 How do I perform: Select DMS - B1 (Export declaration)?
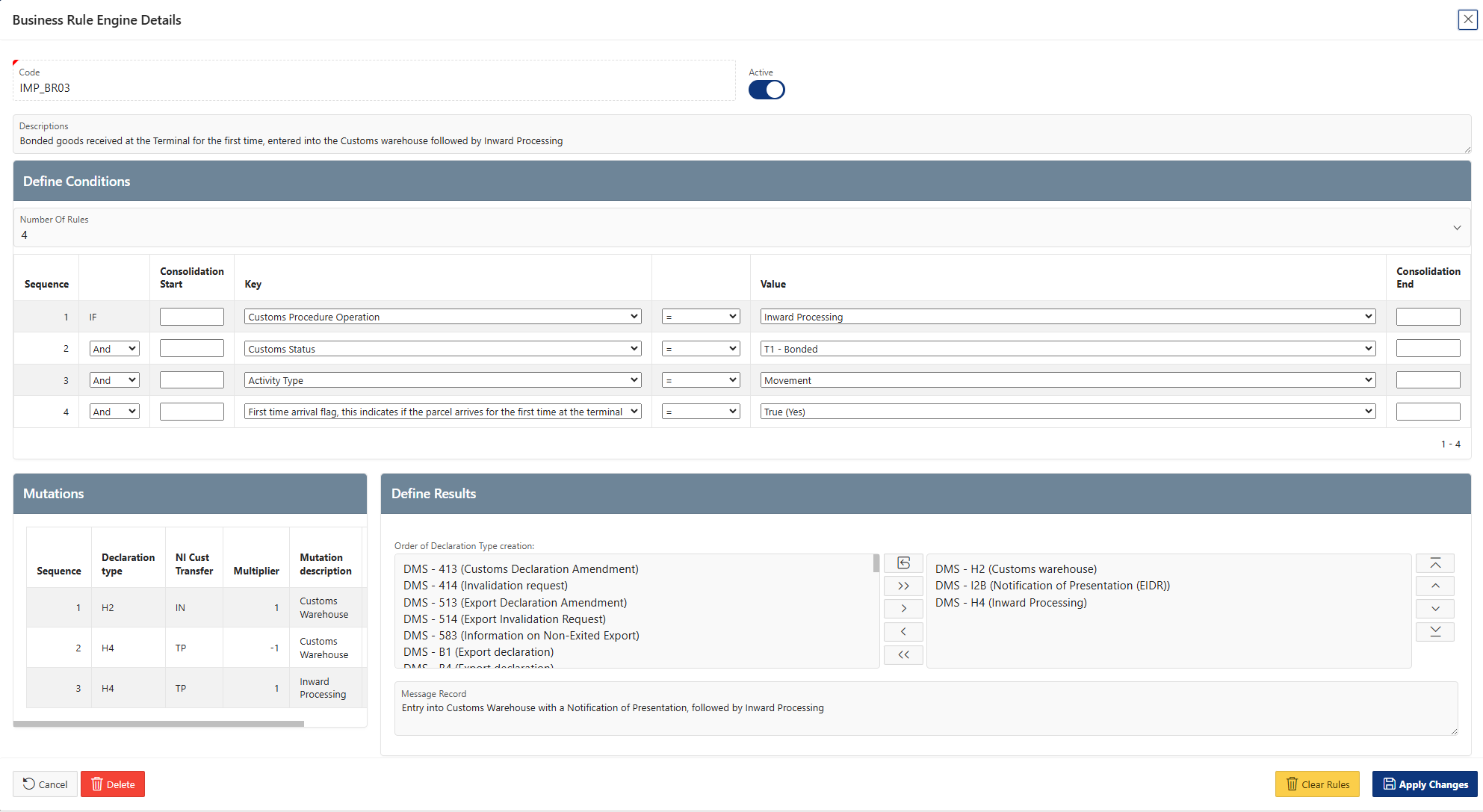478,652
